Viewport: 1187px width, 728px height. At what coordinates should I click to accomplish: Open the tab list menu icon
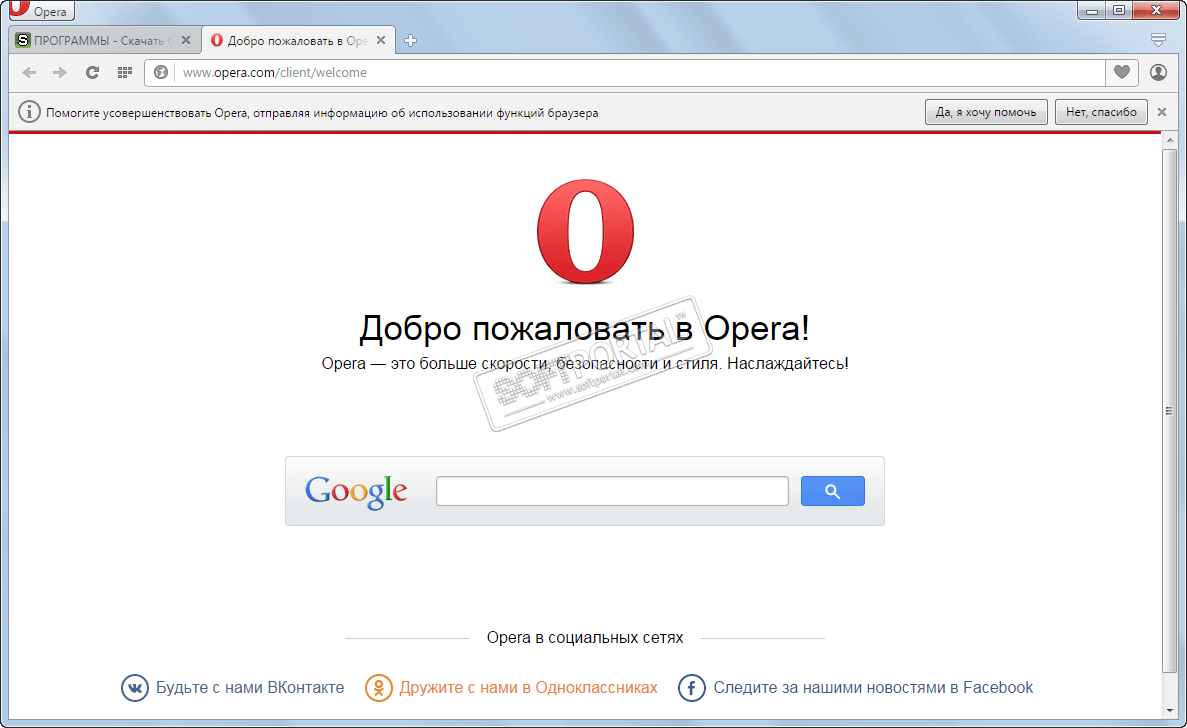pos(1157,39)
